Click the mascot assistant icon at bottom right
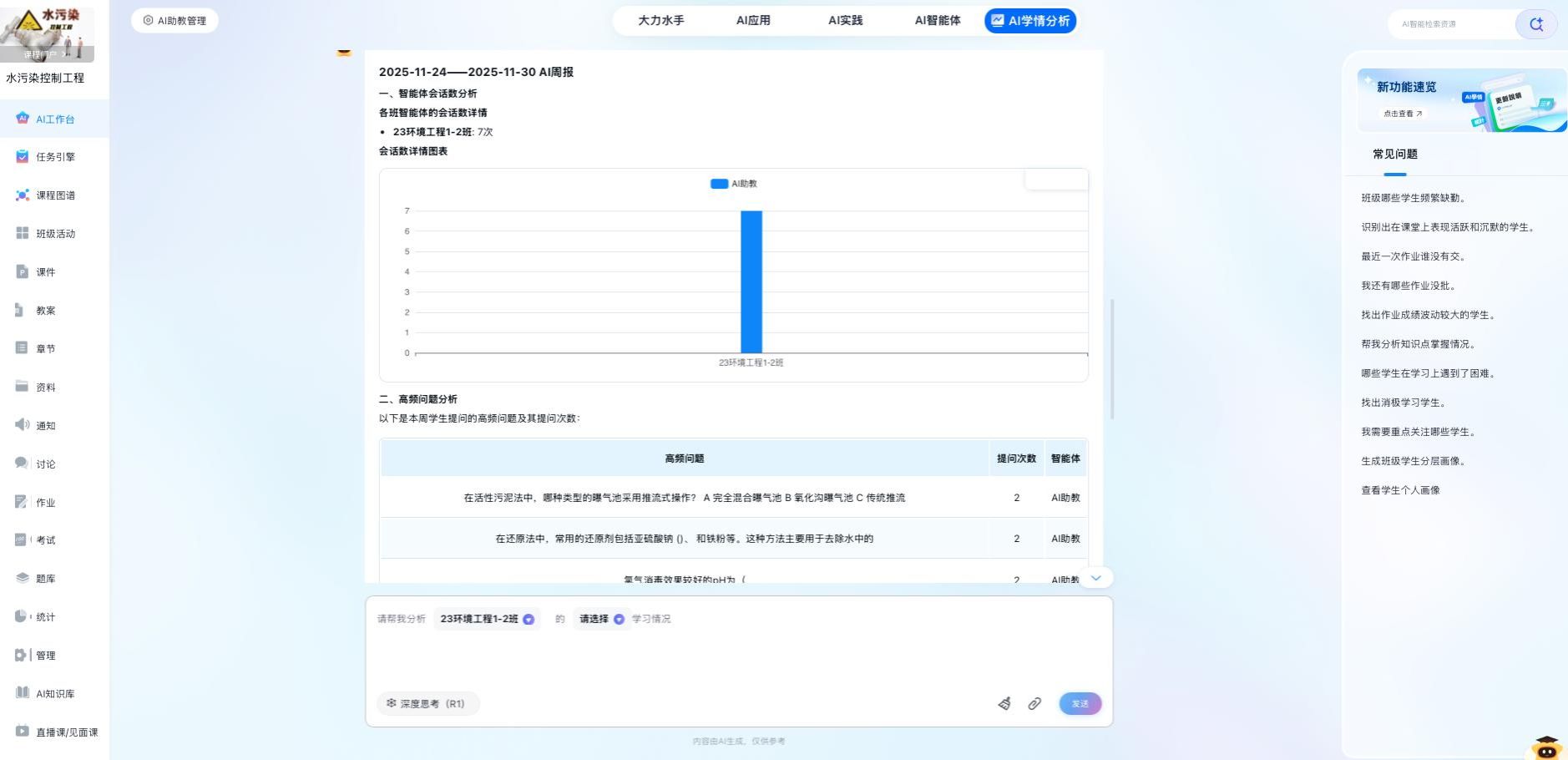This screenshot has width=1568, height=760. pyautogui.click(x=1545, y=747)
